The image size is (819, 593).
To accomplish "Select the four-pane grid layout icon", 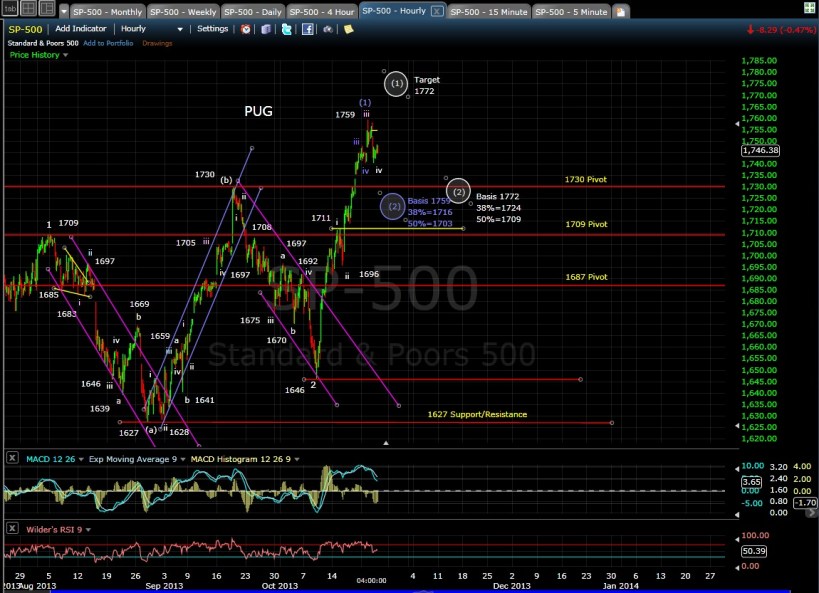I will 28,8.
